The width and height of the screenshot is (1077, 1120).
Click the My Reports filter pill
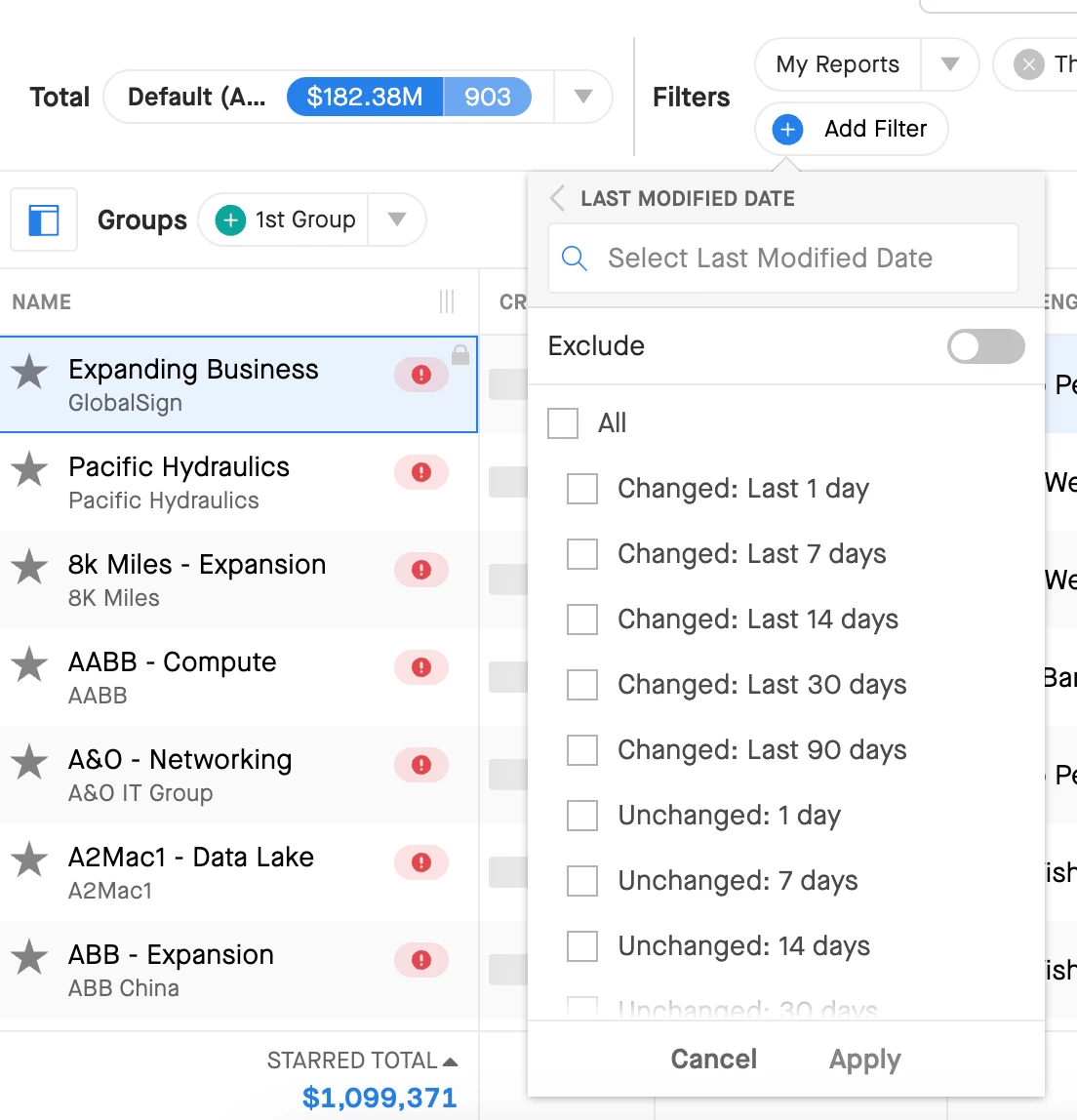click(838, 64)
